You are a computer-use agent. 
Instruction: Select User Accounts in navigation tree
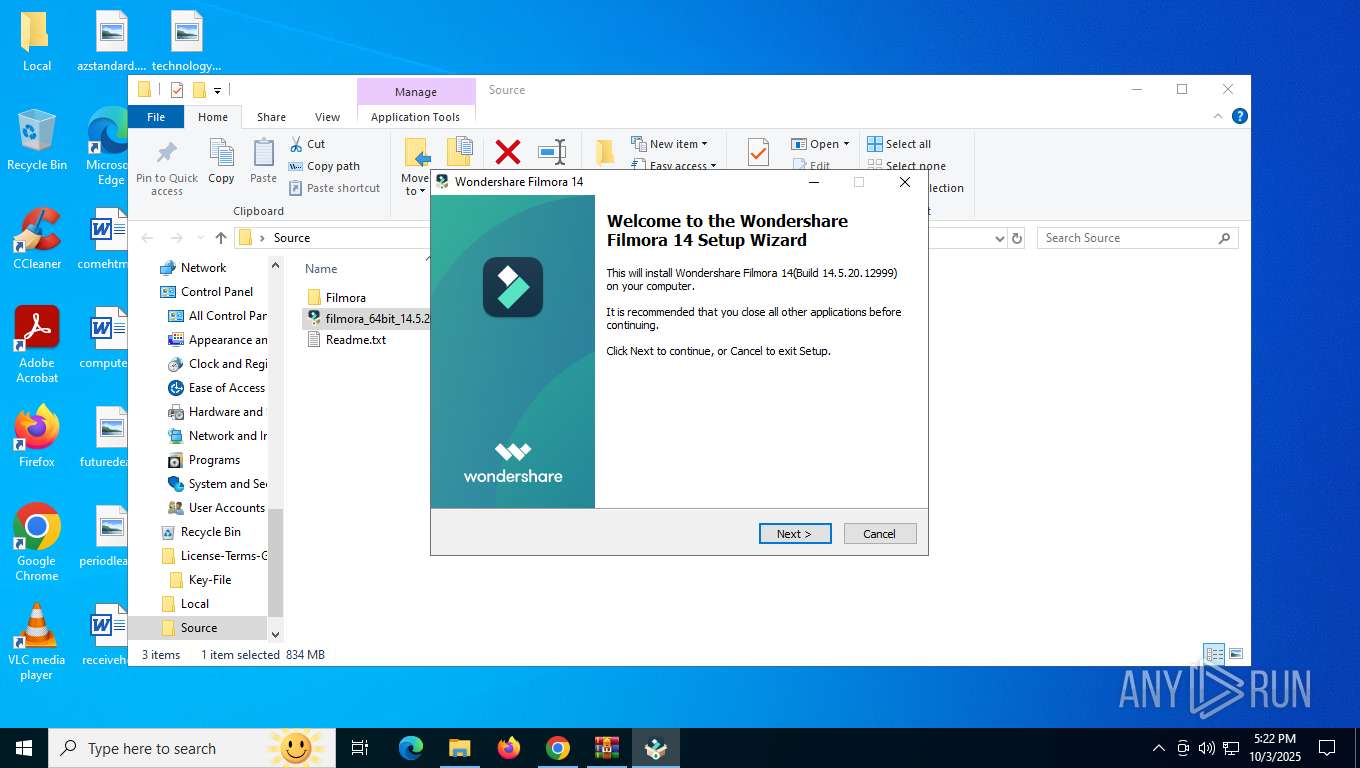[x=226, y=507]
